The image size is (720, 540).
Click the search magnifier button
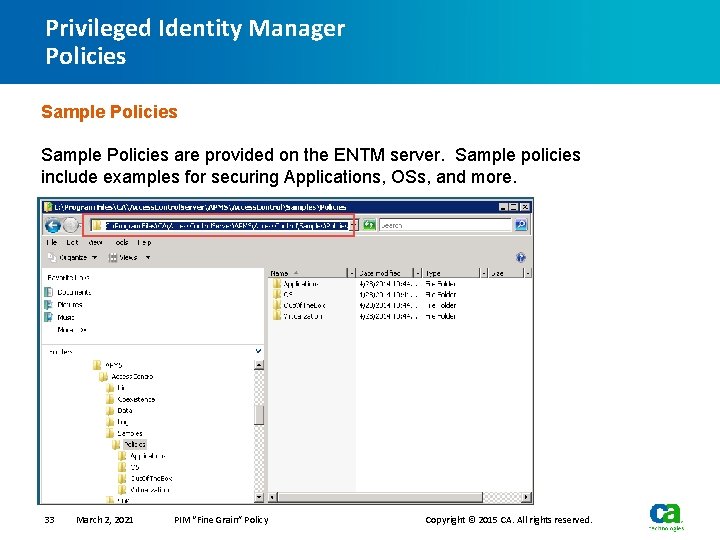click(521, 225)
